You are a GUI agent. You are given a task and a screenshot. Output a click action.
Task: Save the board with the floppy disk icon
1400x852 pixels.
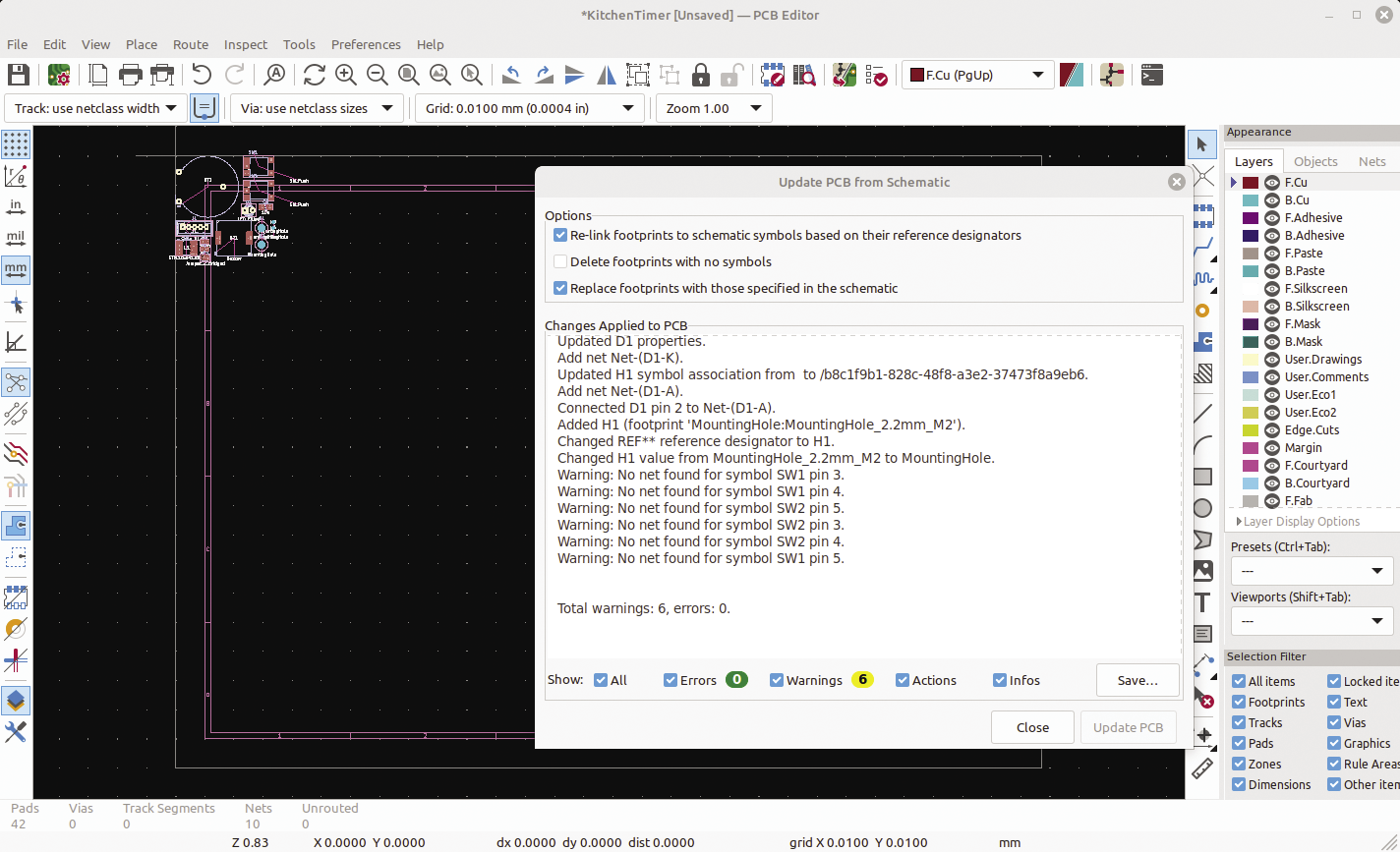coord(18,75)
